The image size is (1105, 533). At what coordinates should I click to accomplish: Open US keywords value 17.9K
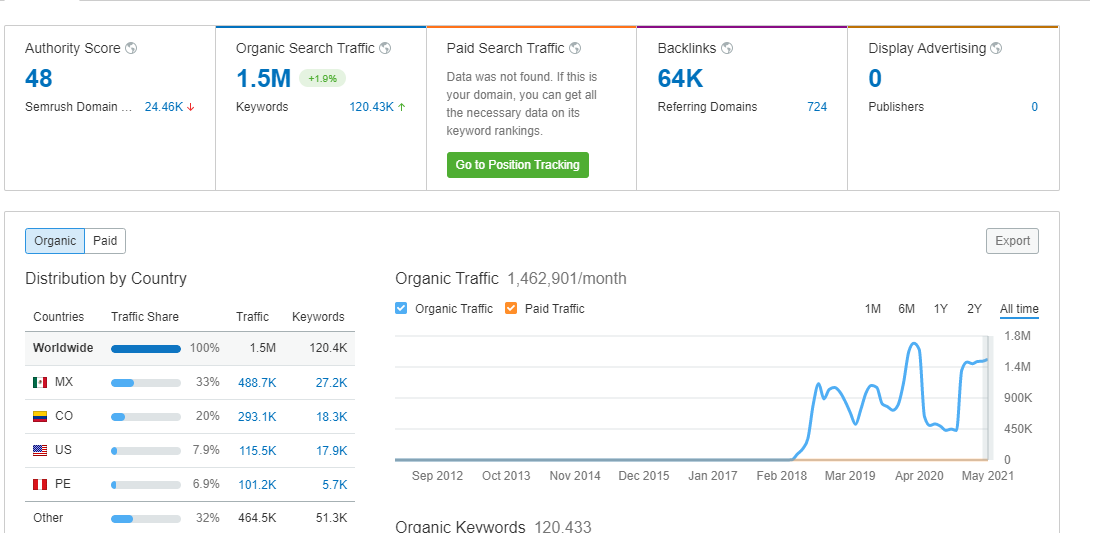[x=331, y=451]
